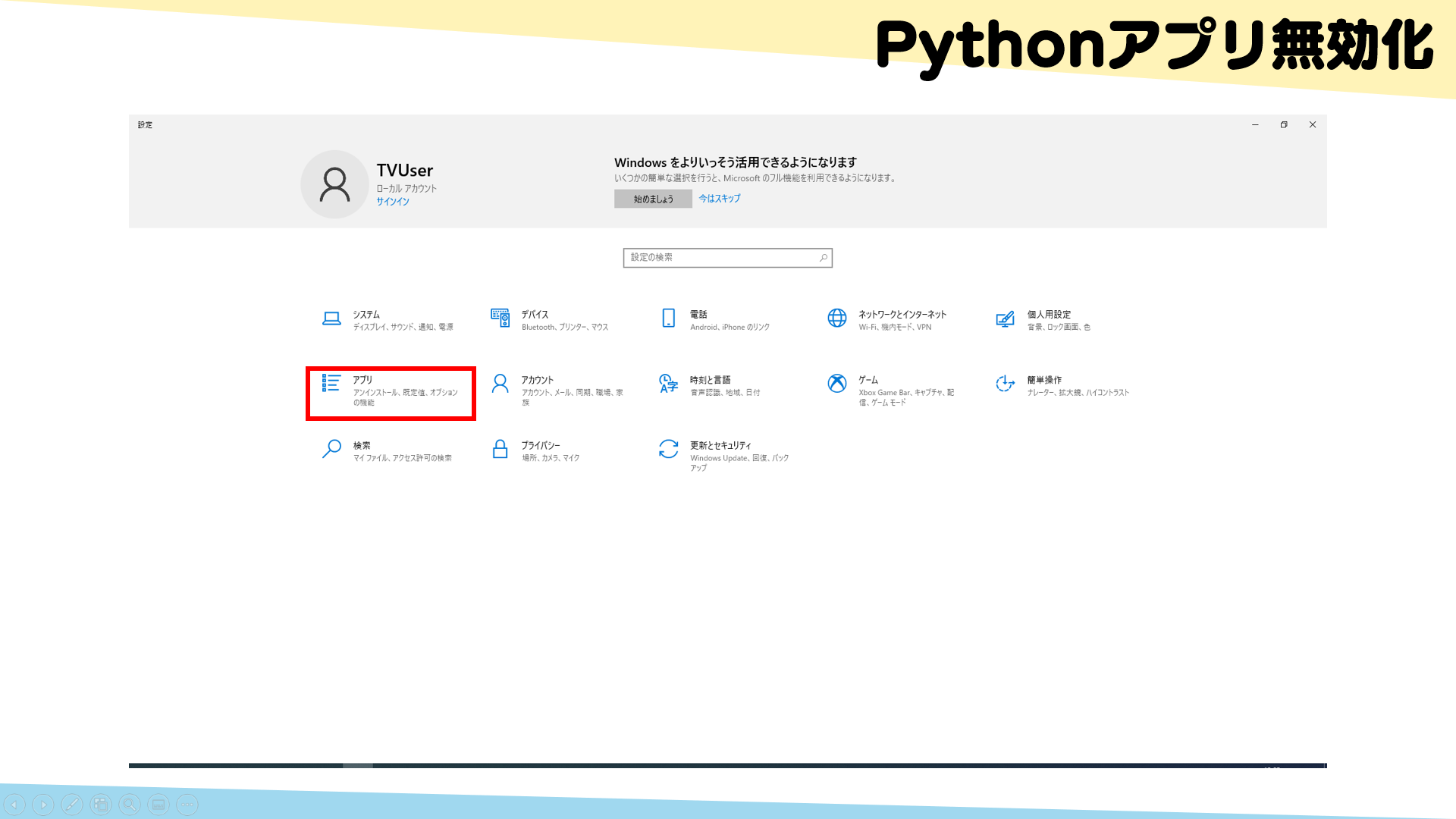Click the Windows をよりいっそう活用 heading
The width and height of the screenshot is (1456, 819).
pyautogui.click(x=736, y=162)
